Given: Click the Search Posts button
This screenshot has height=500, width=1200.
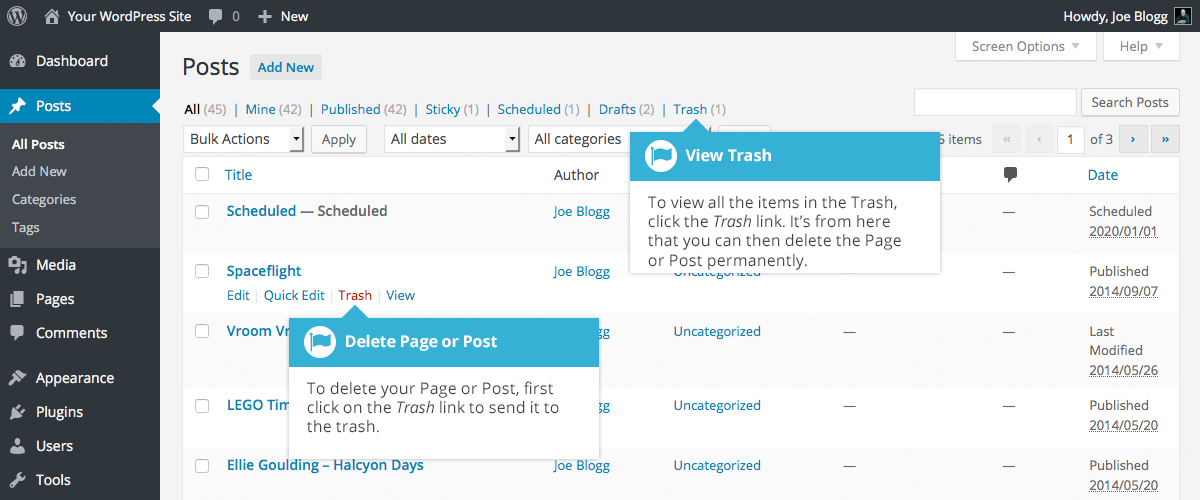Looking at the screenshot, I should (x=1130, y=102).
